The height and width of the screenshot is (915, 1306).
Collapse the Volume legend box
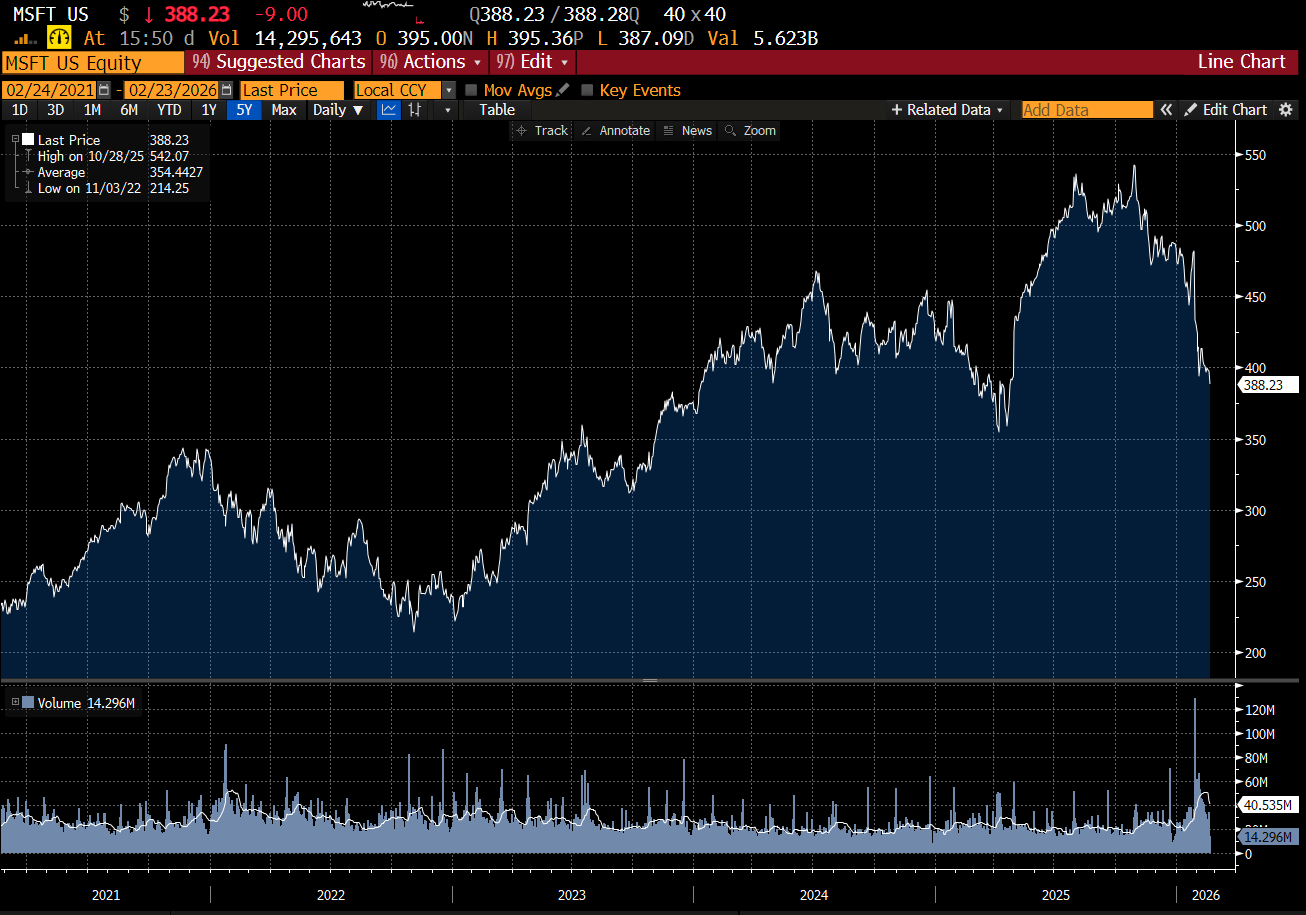[x=15, y=703]
